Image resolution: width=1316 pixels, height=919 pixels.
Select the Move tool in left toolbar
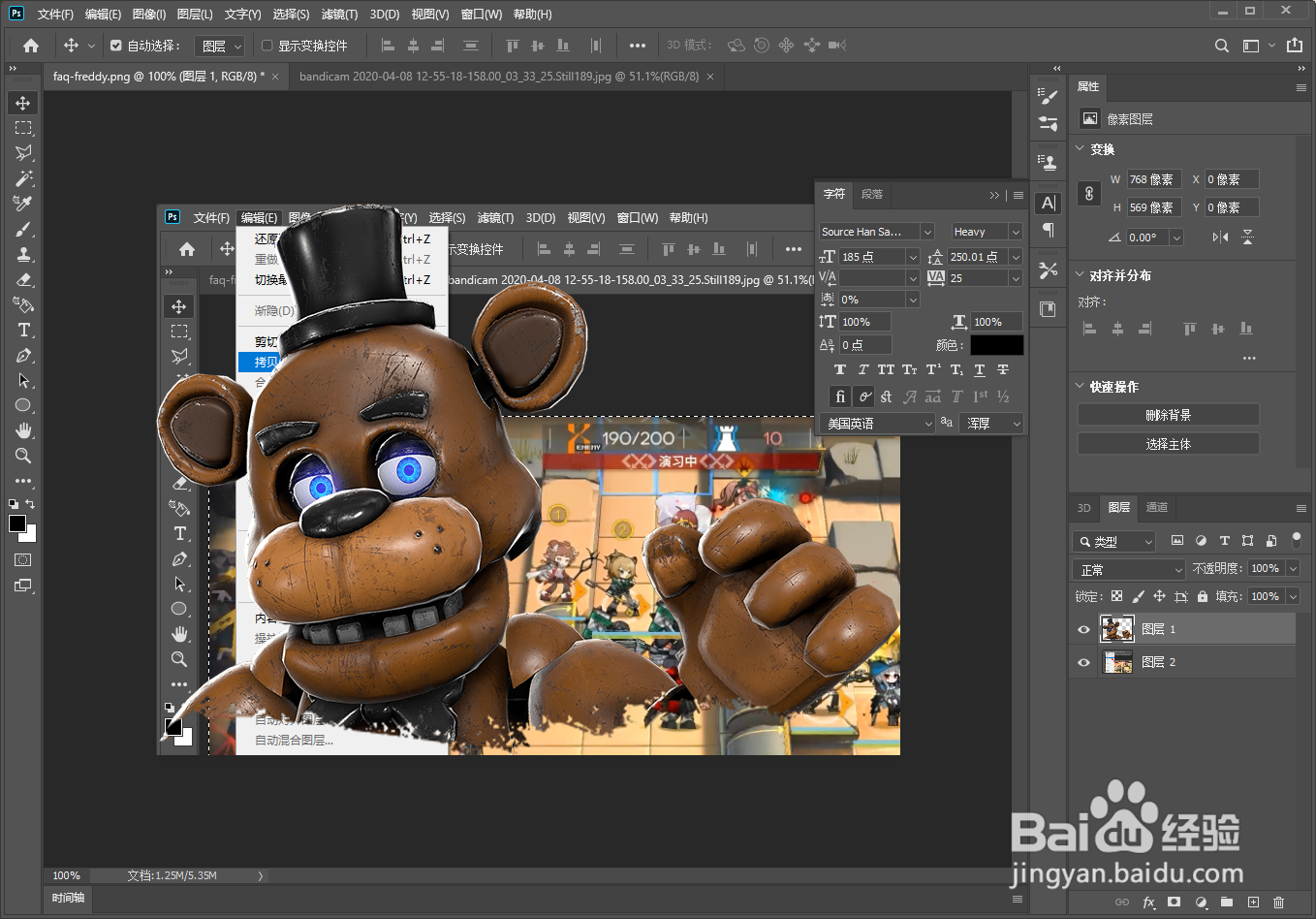click(x=23, y=103)
